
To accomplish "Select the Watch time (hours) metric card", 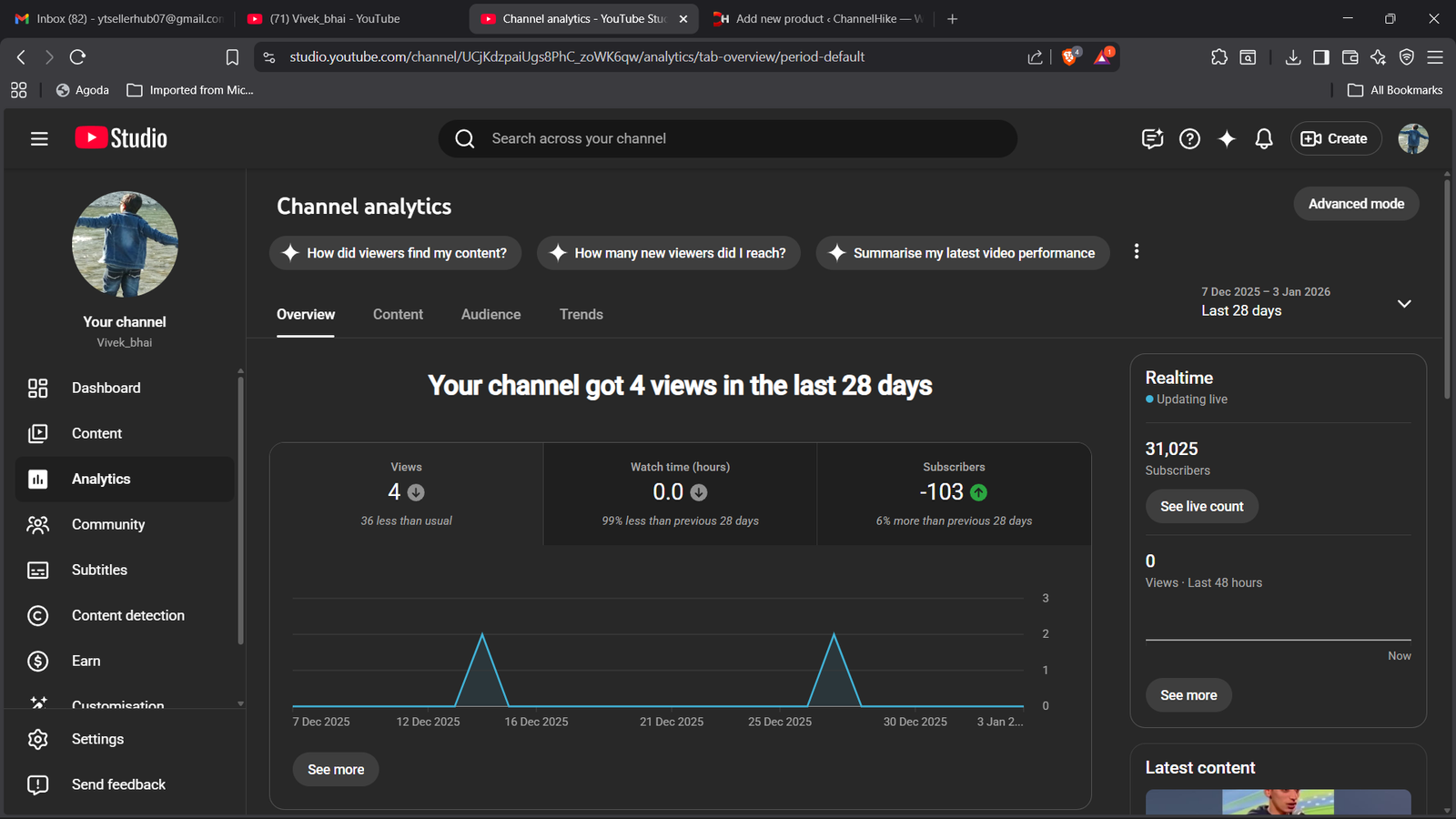I will pyautogui.click(x=680, y=494).
